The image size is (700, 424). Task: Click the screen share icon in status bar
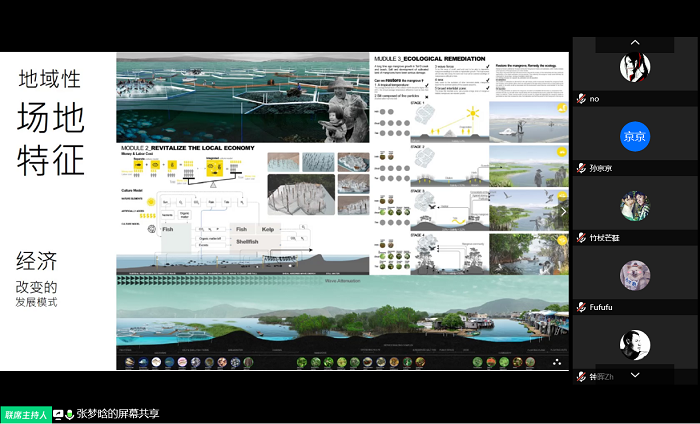[58, 414]
